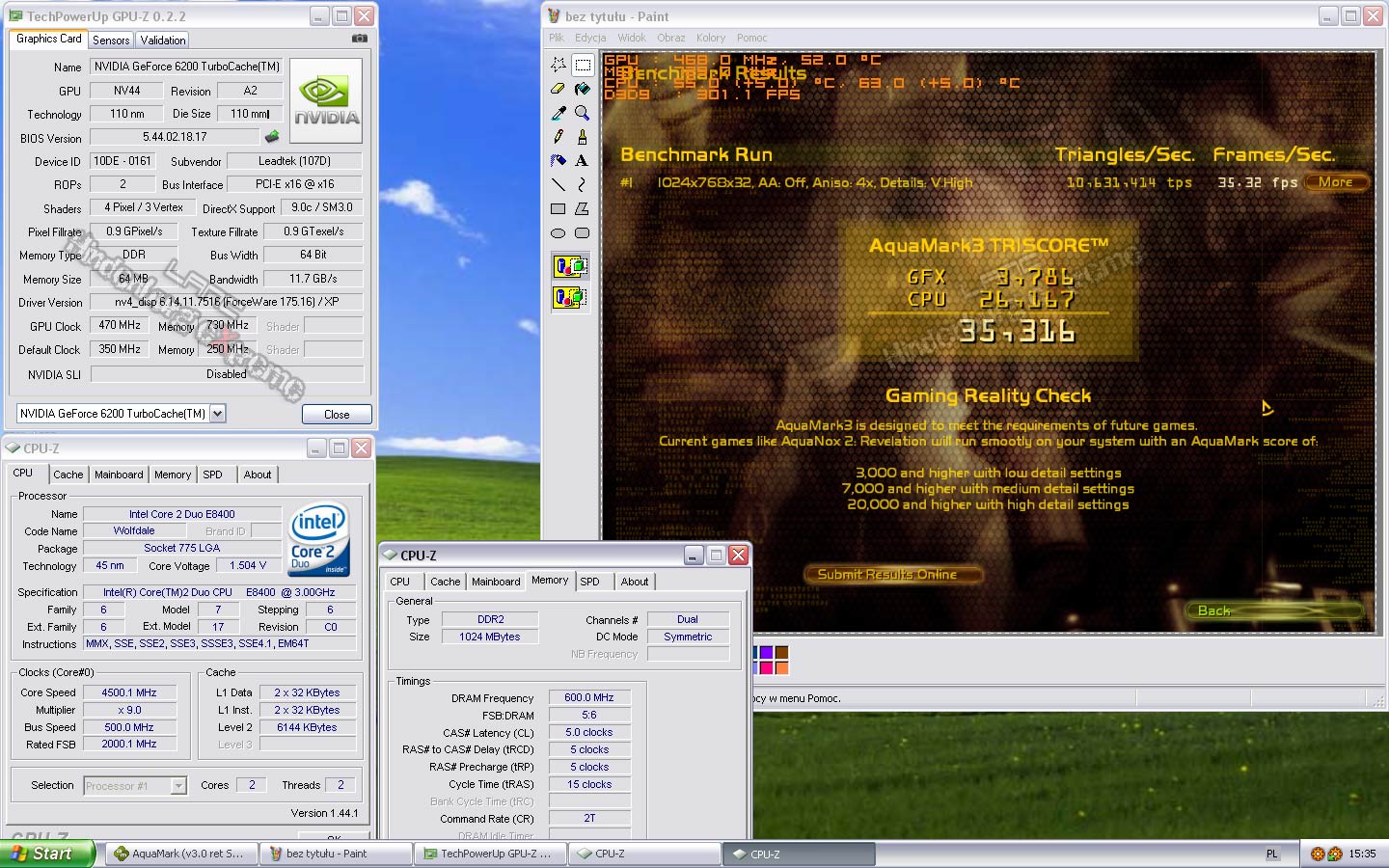Open CPU tab in the front CPU-Z memory window
Screen dimensions: 1389x868
click(x=400, y=582)
